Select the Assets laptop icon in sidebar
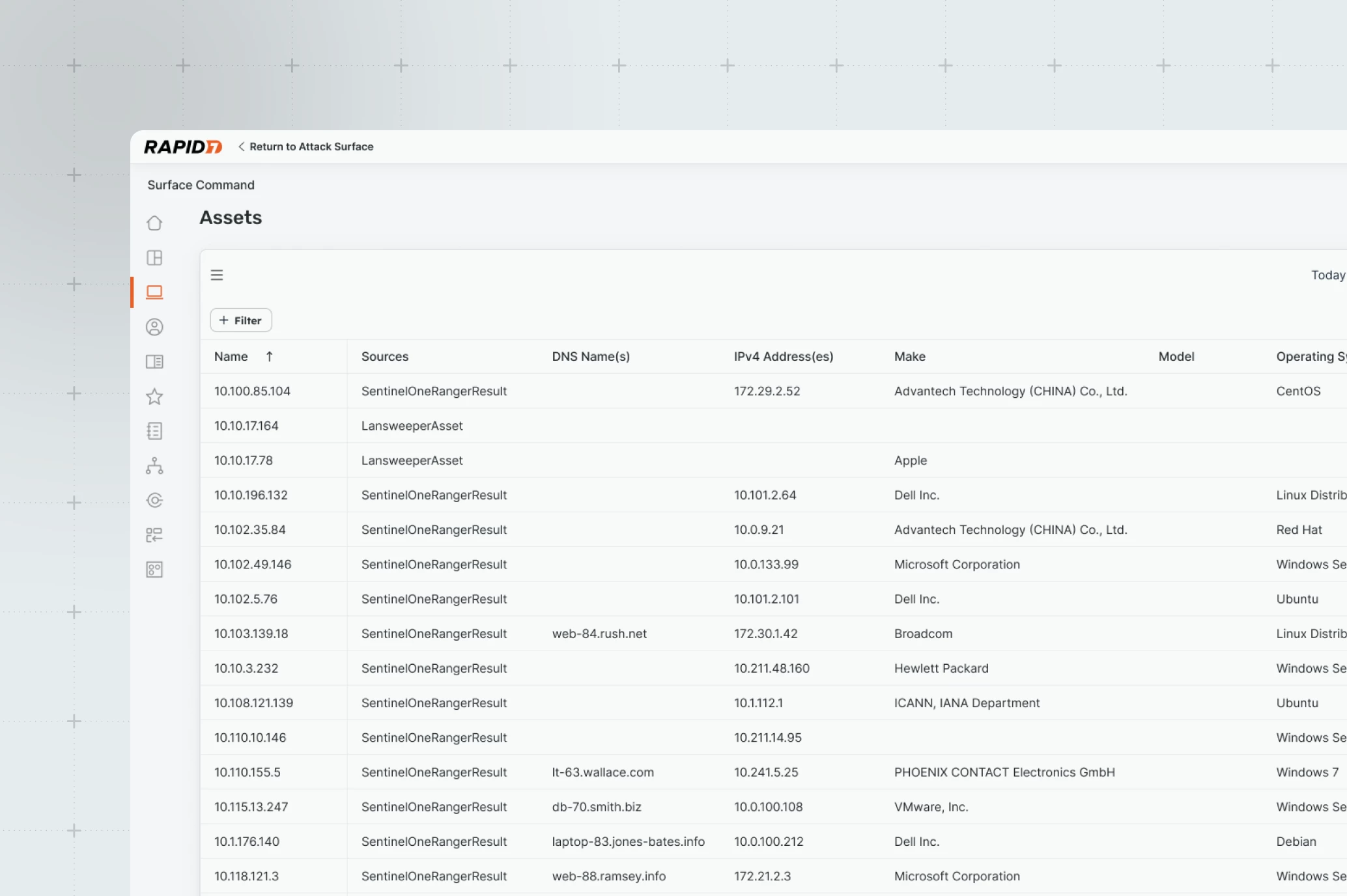Viewport: 1347px width, 896px height. pos(154,292)
